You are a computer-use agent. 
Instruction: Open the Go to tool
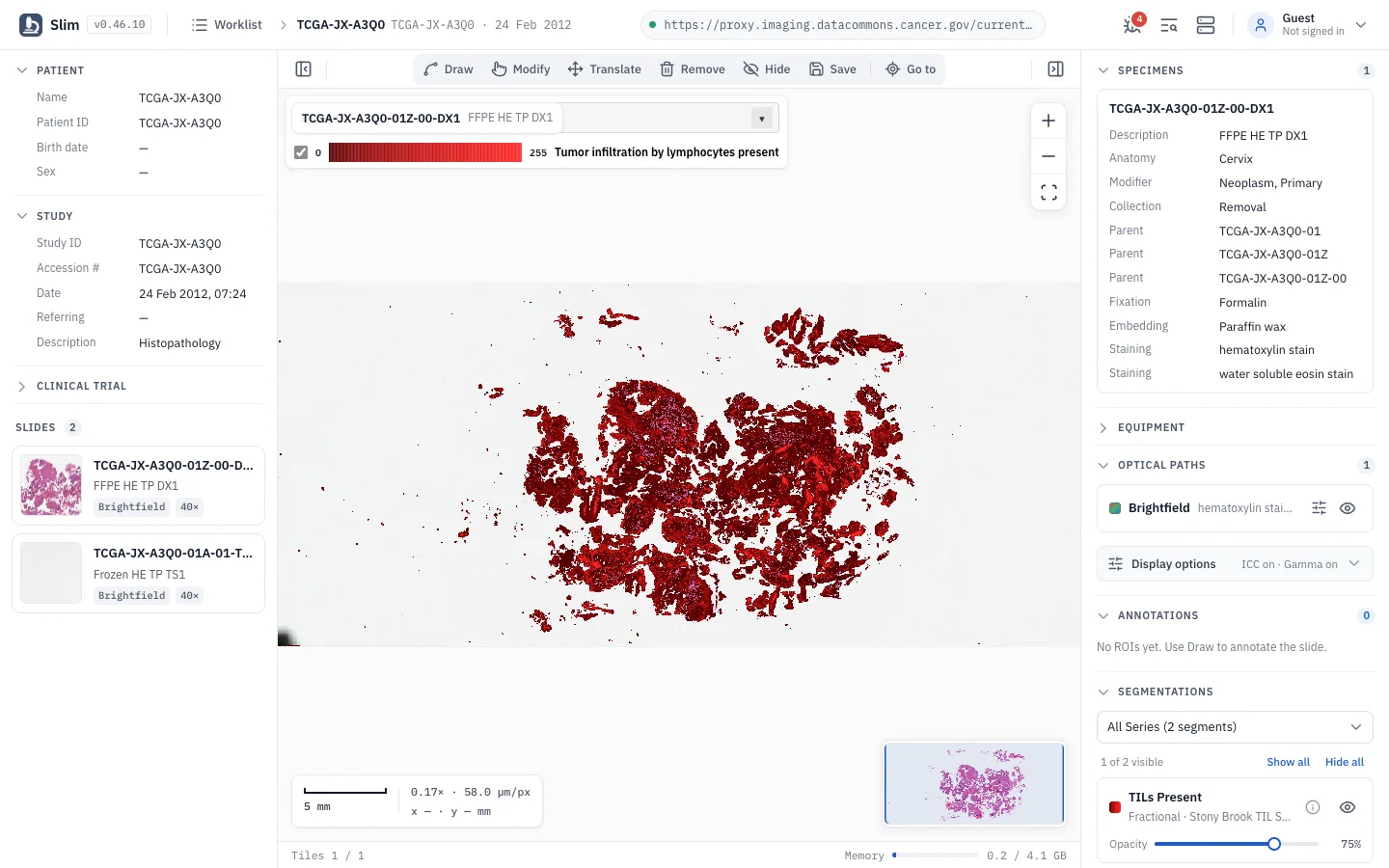click(x=911, y=69)
